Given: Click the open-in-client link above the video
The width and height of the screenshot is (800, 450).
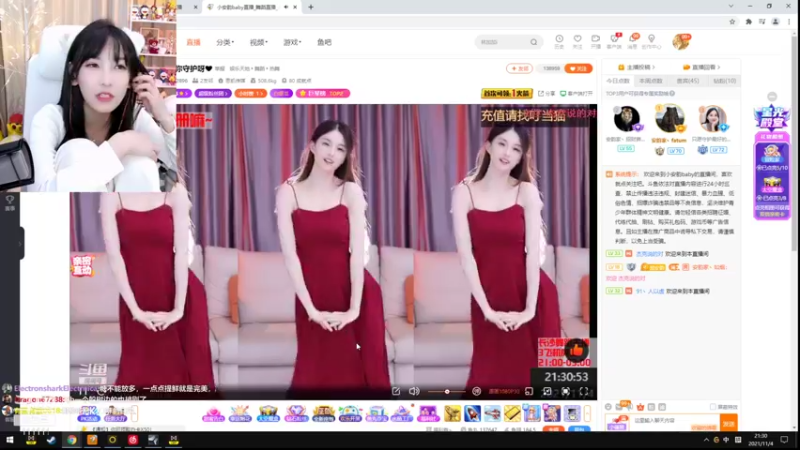Looking at the screenshot, I should [577, 93].
